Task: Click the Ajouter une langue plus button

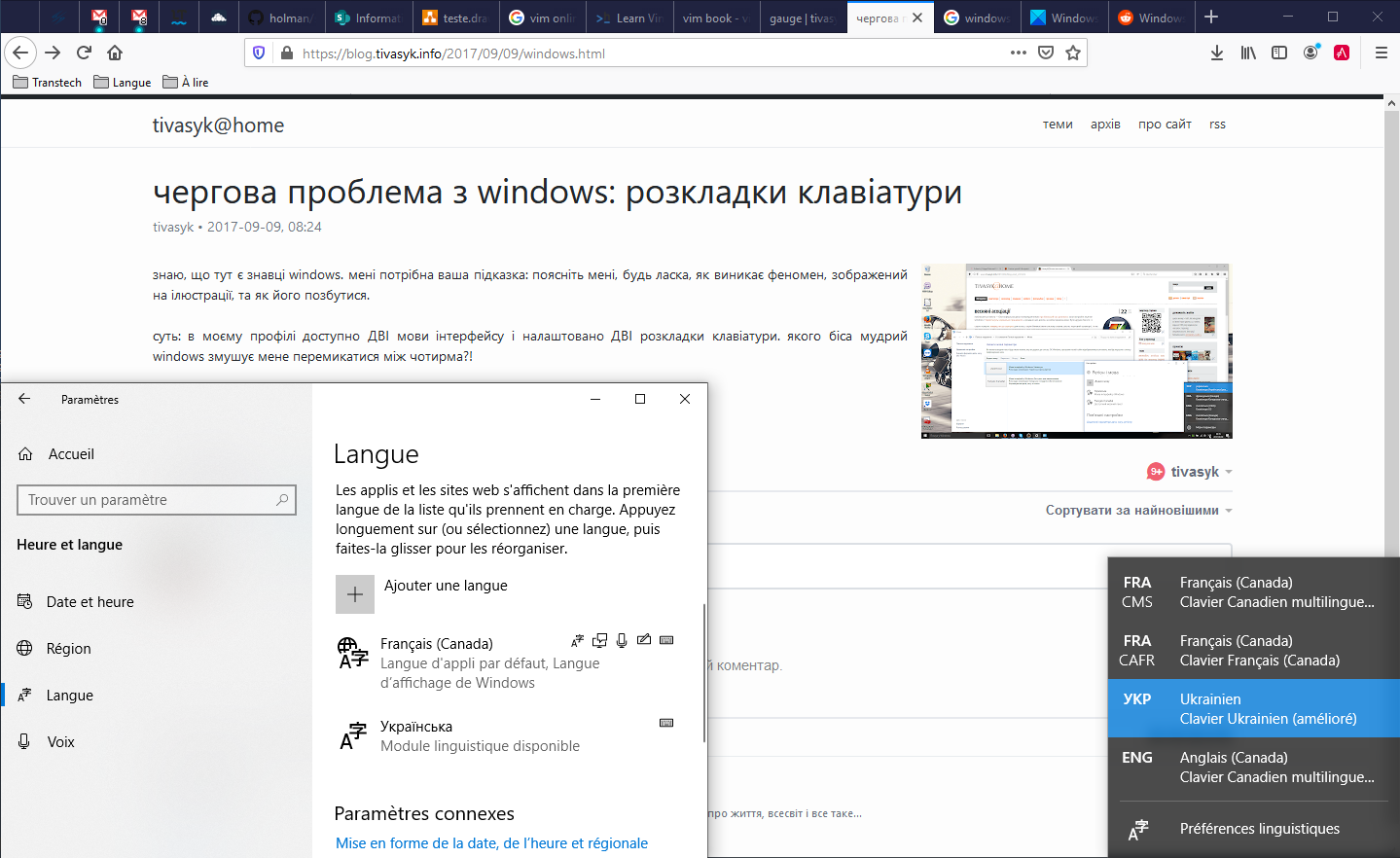Action: click(x=355, y=594)
